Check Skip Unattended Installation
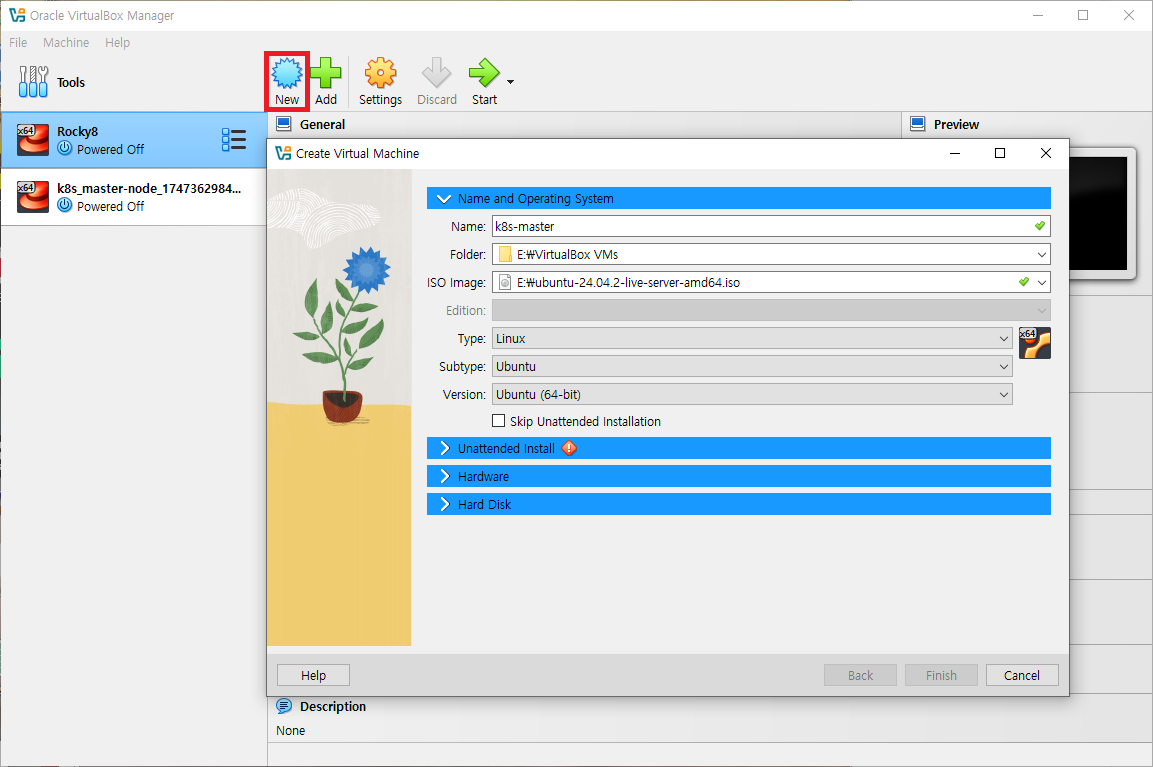The image size is (1153, 767). 499,421
